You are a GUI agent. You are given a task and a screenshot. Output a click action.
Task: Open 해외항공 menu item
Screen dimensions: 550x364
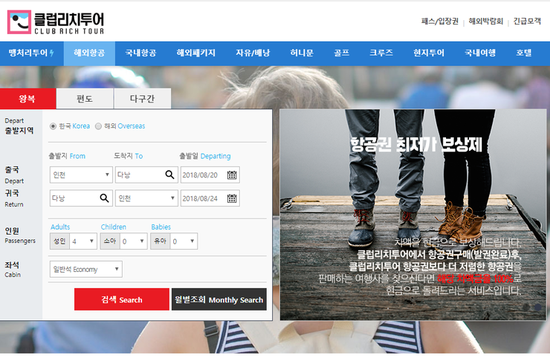[x=89, y=53]
